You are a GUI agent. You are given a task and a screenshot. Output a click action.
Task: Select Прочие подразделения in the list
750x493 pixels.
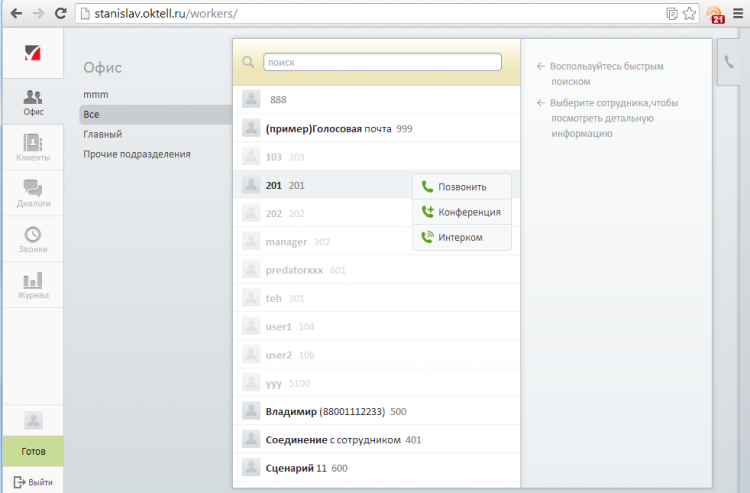137,154
